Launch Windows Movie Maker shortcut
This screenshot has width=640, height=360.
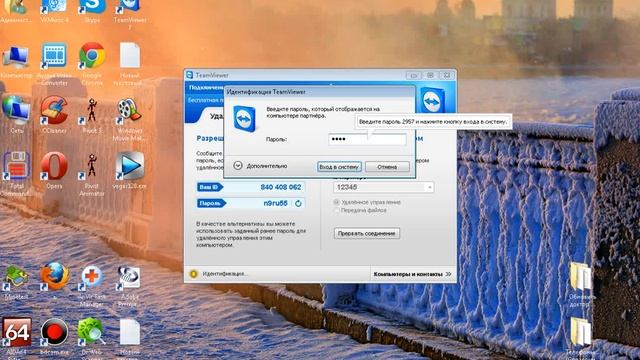(130, 110)
